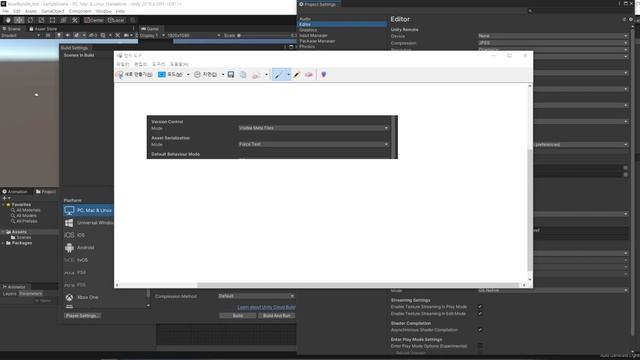Select the pen tool in Snipping Tool
This screenshot has width=640, height=360.
tap(278, 74)
